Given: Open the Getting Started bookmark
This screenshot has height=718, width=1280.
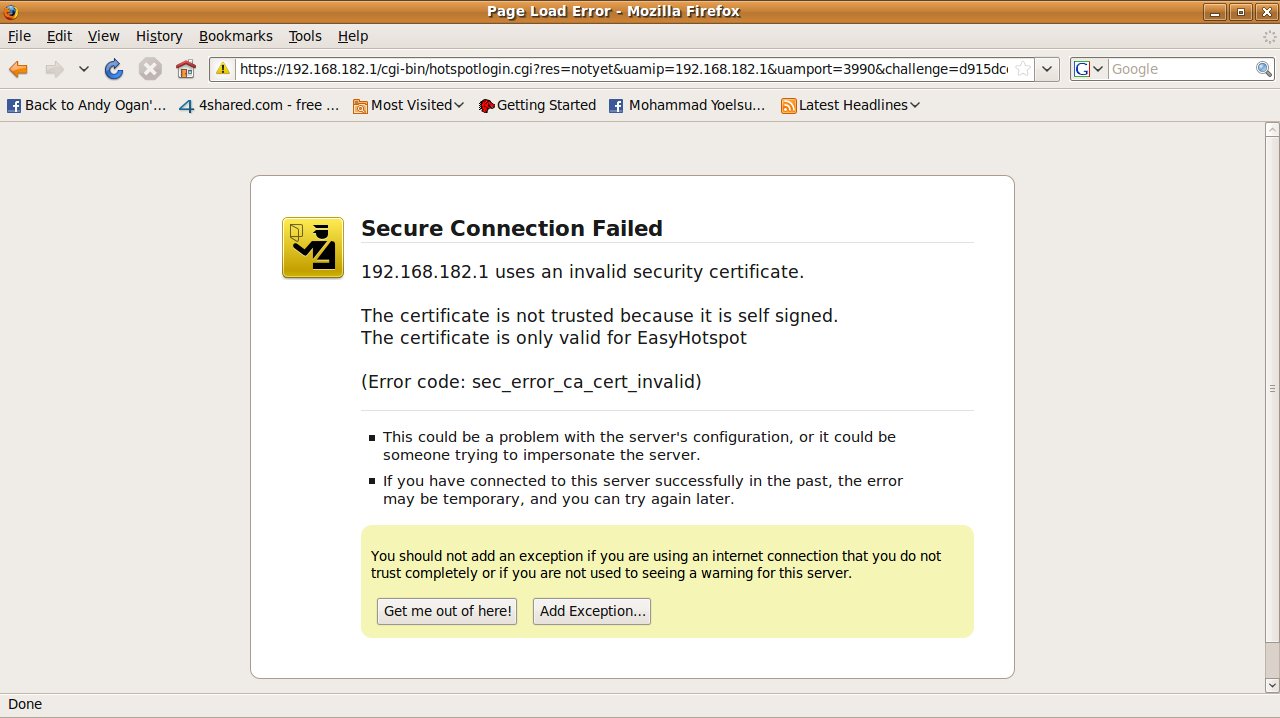Looking at the screenshot, I should 537,105.
